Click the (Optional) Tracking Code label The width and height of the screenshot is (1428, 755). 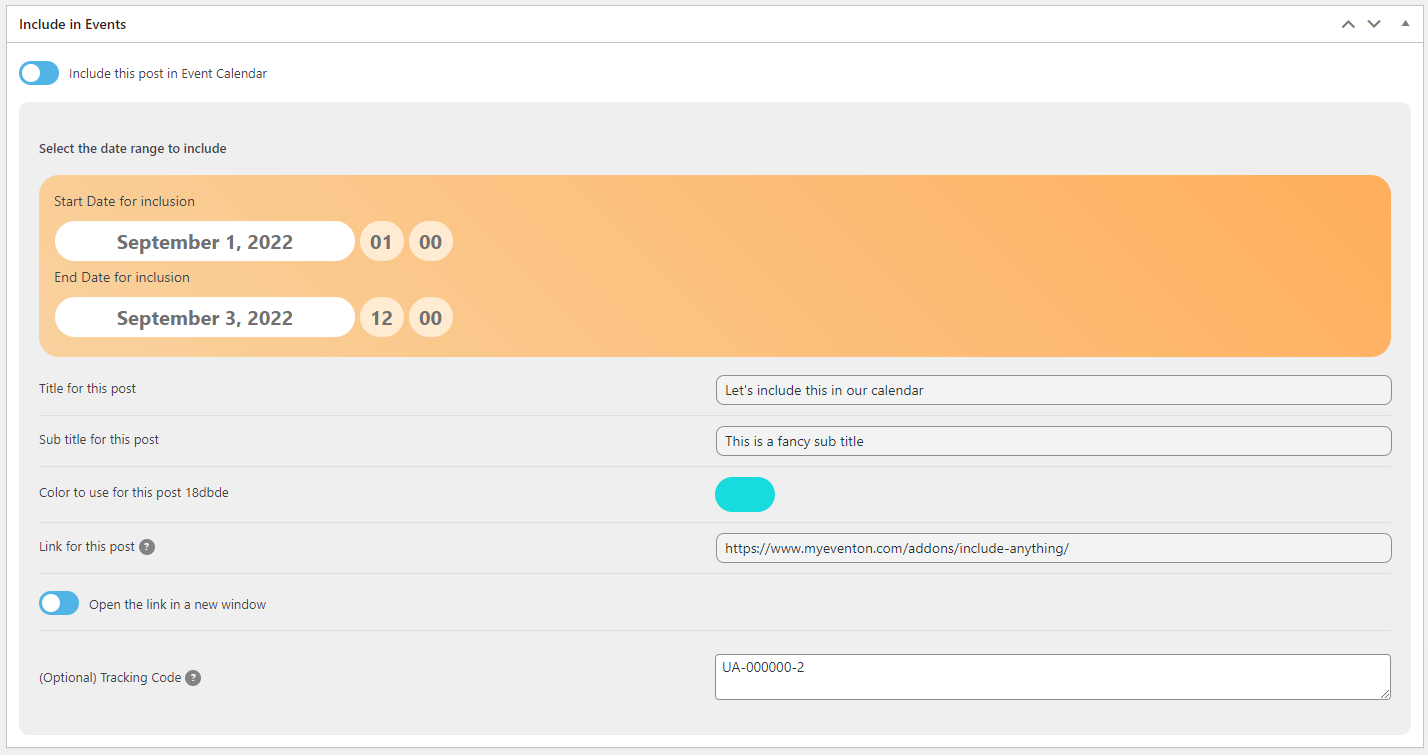pyautogui.click(x=110, y=677)
